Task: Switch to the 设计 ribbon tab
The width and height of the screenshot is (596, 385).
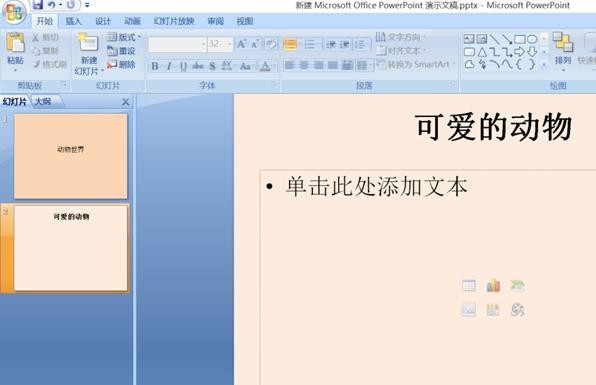Action: pos(103,21)
